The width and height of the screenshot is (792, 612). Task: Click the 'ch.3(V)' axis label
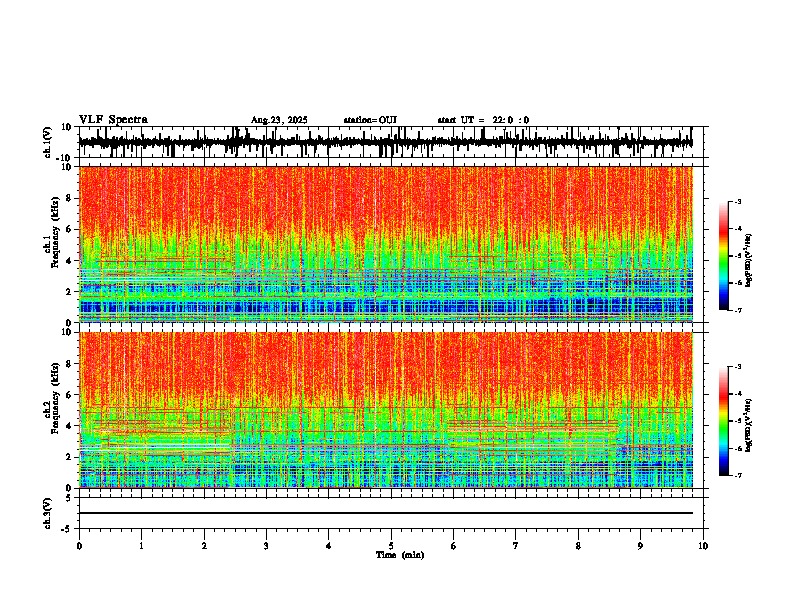[48, 513]
